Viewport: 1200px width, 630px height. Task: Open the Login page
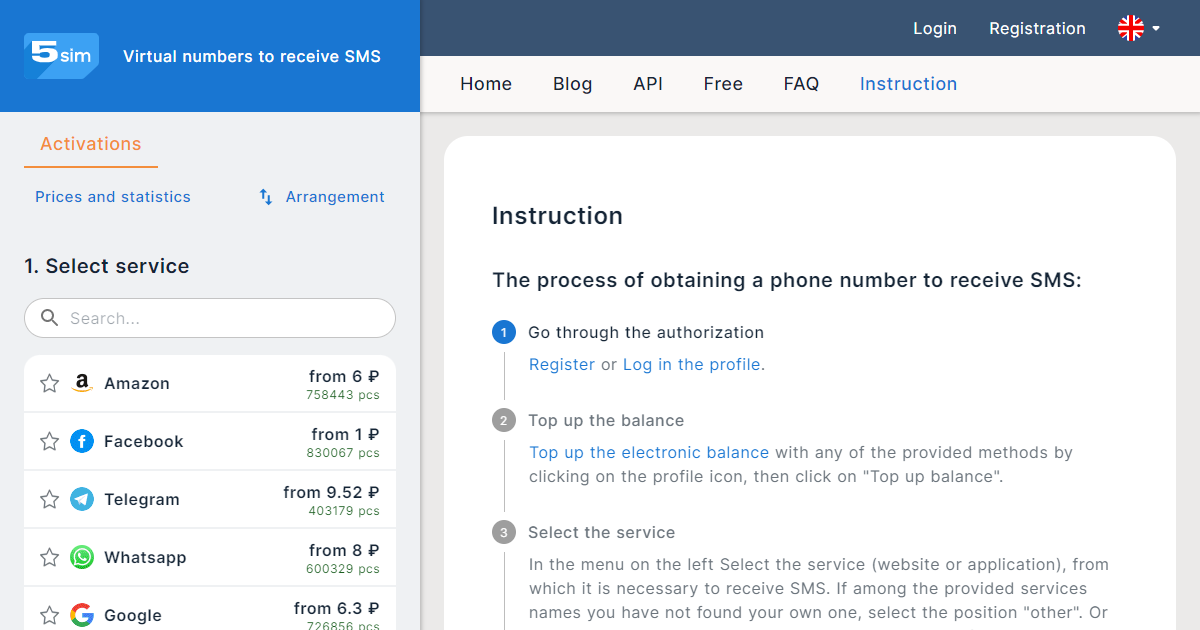click(x=935, y=28)
